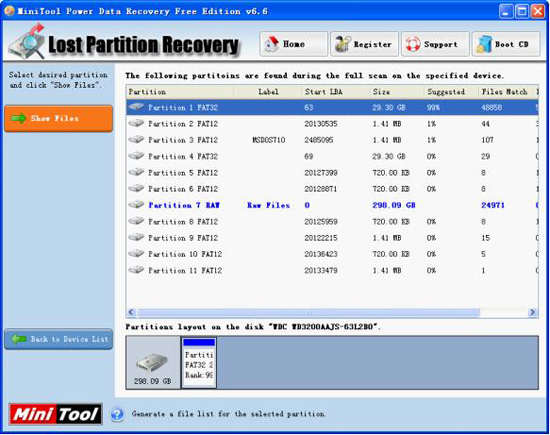Click the horizontal scrollbar right arrow
The height and width of the screenshot is (435, 550).
click(x=532, y=312)
